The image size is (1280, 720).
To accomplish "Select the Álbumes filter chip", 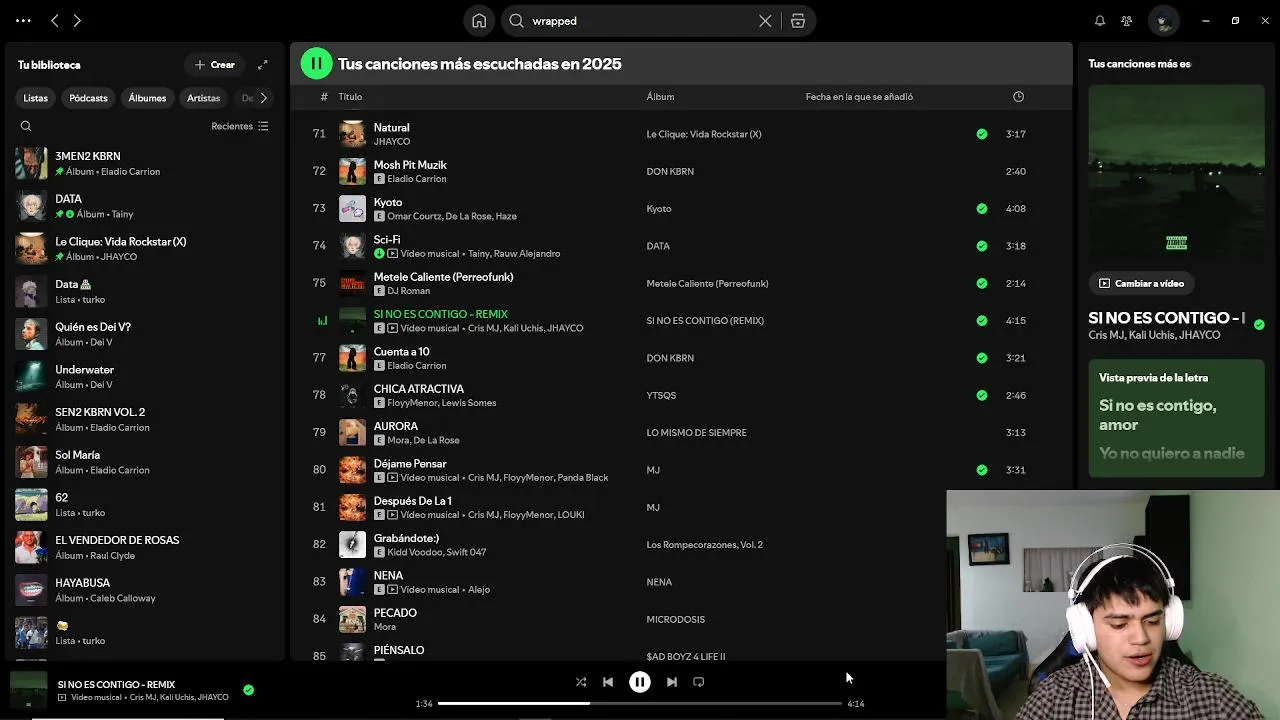I will [147, 98].
